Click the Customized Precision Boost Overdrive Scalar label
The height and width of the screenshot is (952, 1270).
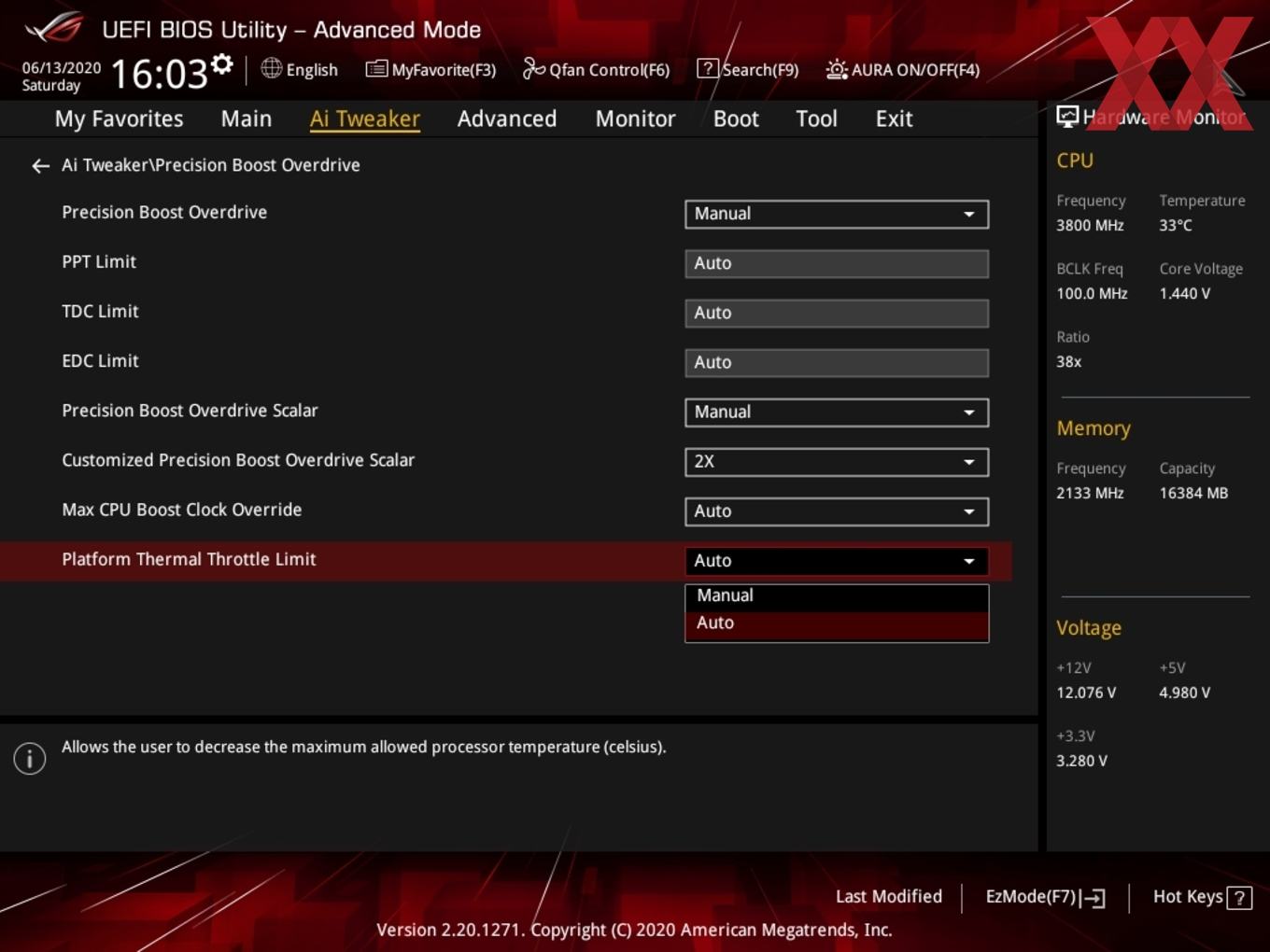click(238, 460)
